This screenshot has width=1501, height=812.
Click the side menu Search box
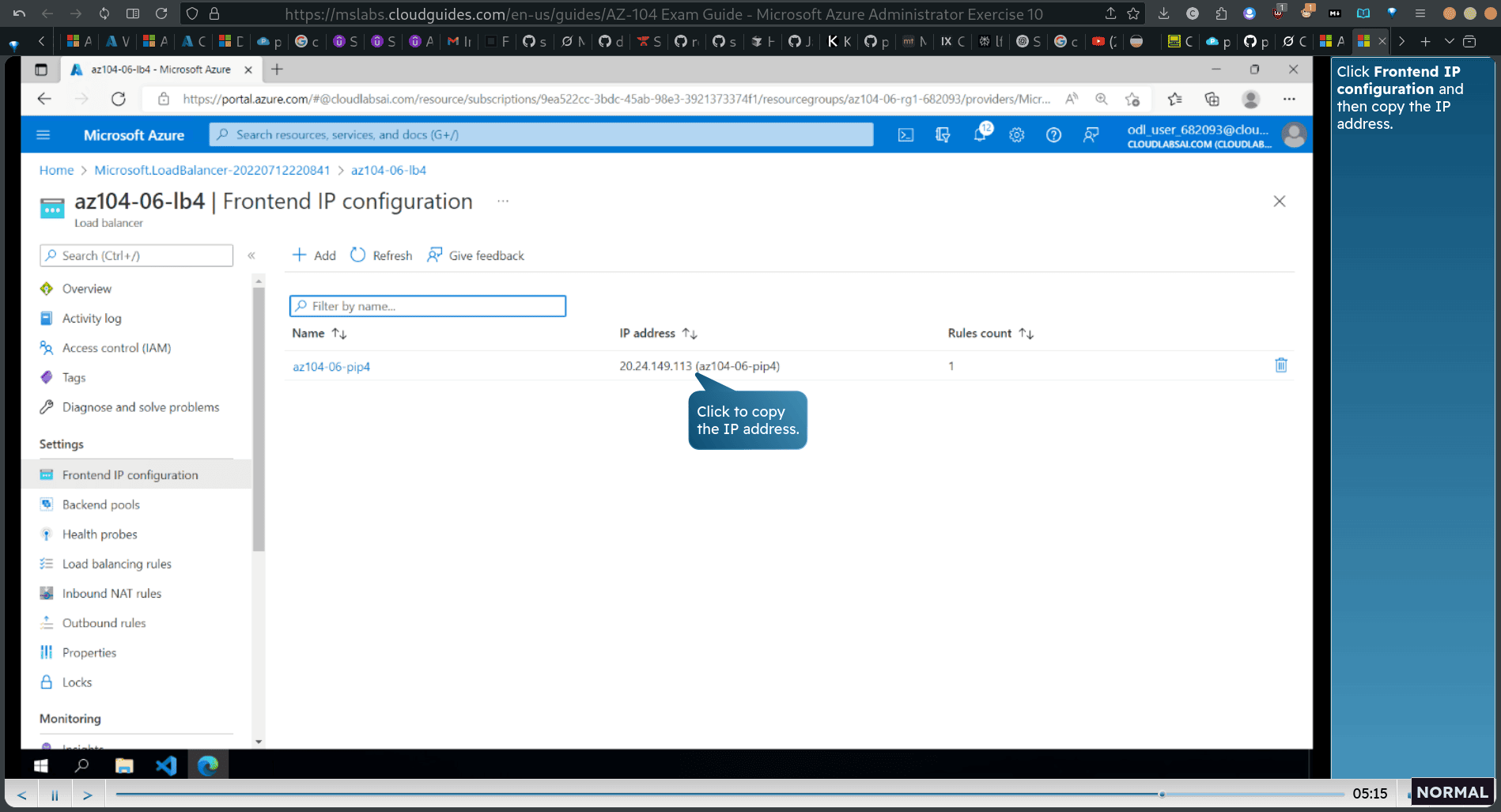pyautogui.click(x=136, y=255)
